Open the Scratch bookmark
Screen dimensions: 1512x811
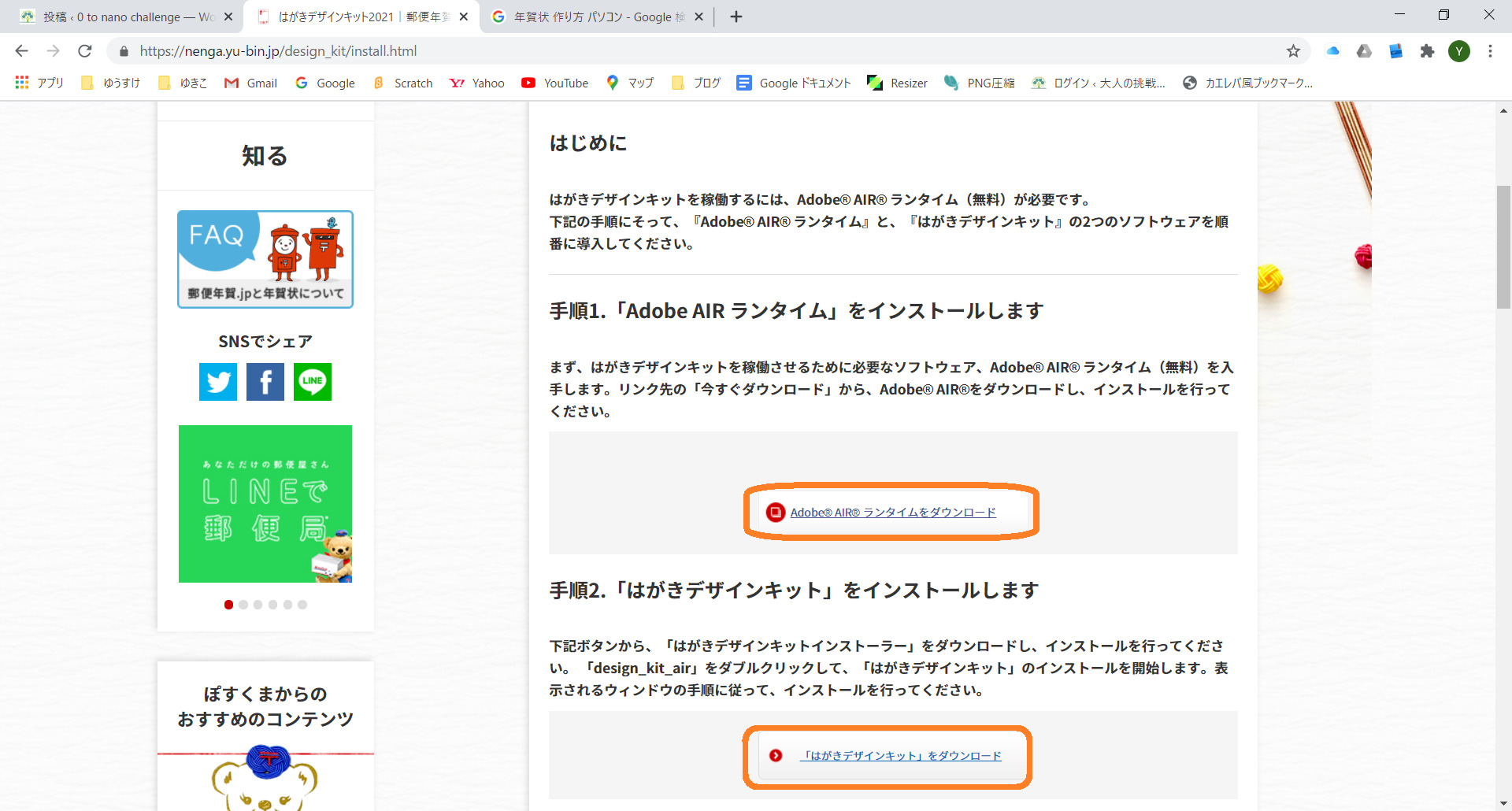[x=402, y=83]
